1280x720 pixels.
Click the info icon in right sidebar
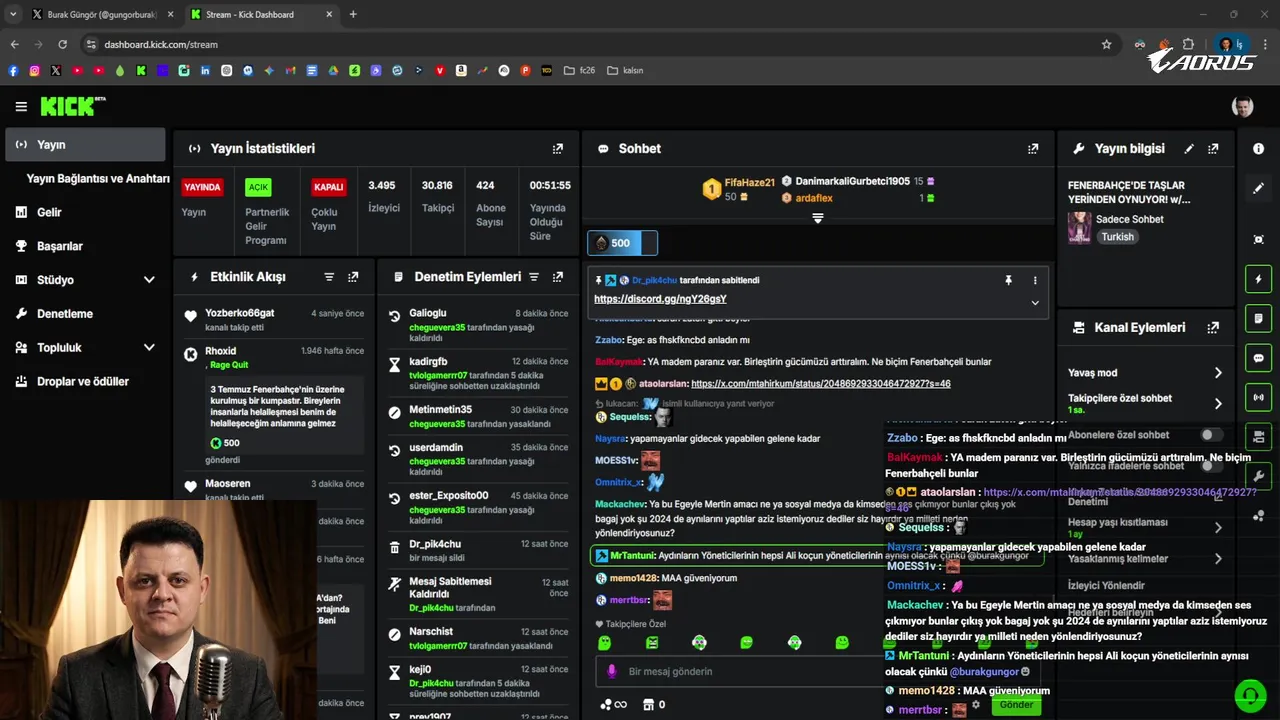point(1258,149)
